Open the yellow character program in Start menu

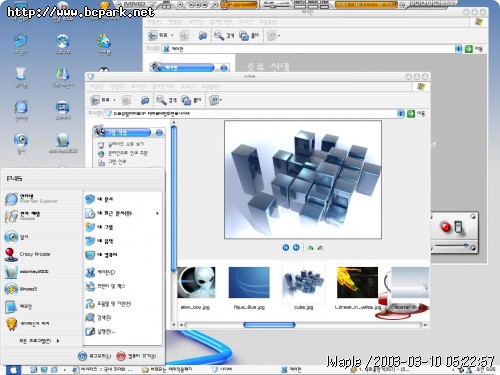point(28,324)
